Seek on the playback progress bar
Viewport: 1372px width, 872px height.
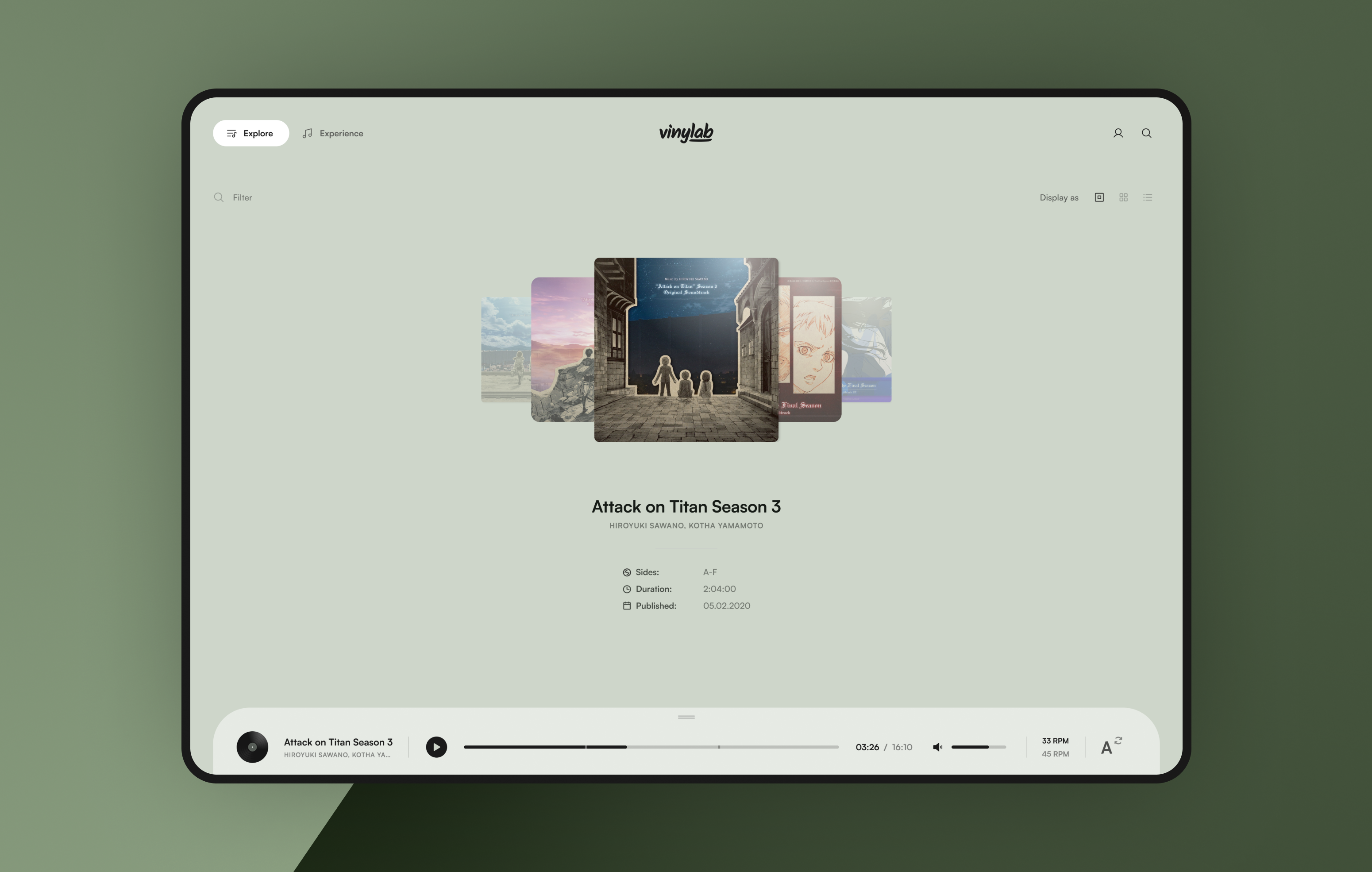651,747
